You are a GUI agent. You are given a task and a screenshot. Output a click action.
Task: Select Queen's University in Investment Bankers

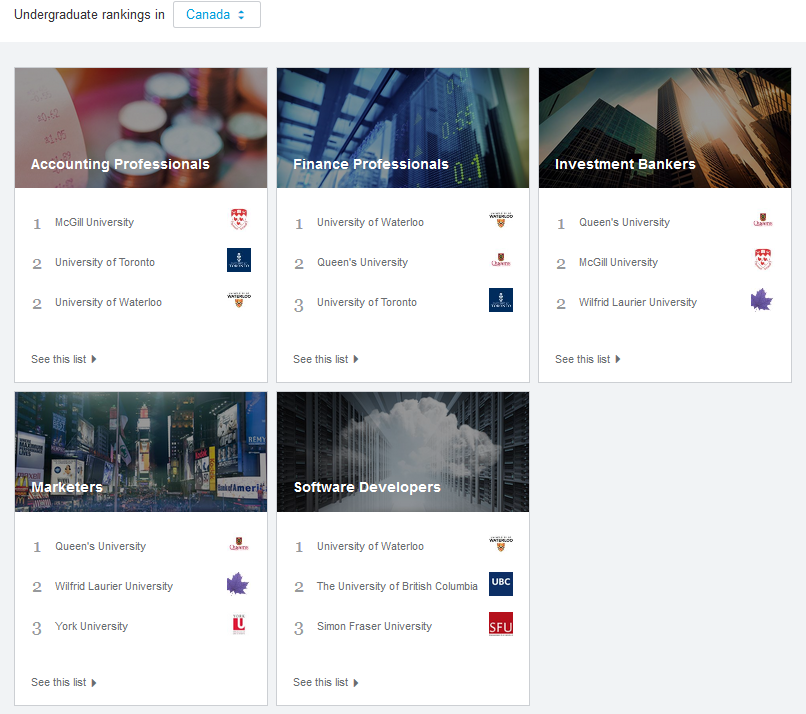coord(625,222)
